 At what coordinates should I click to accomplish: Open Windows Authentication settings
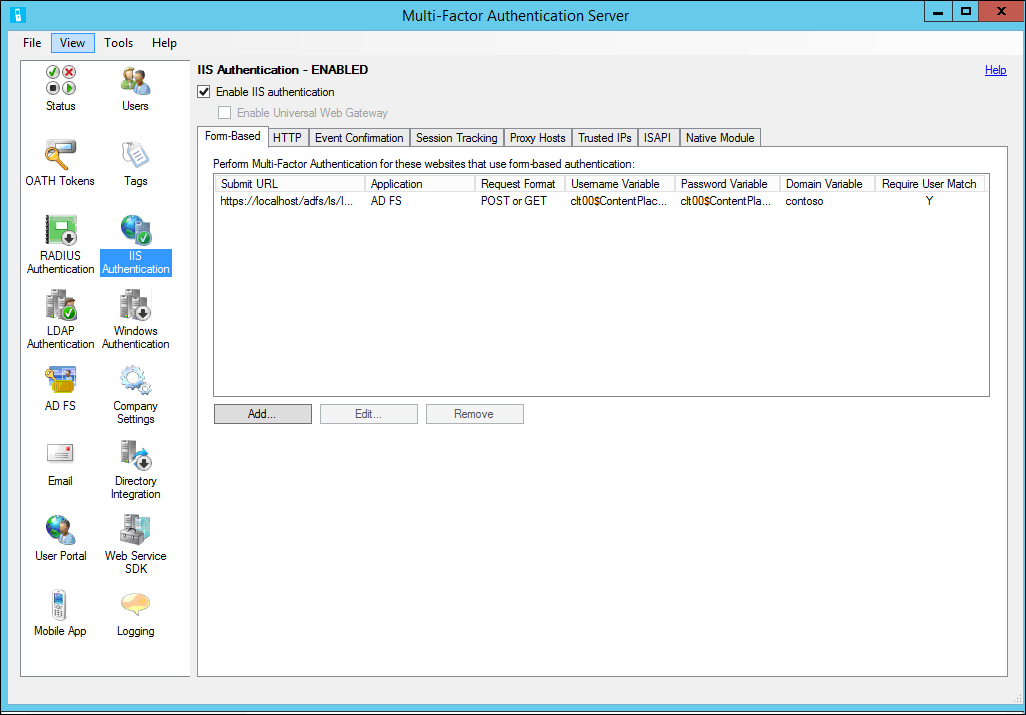[135, 320]
